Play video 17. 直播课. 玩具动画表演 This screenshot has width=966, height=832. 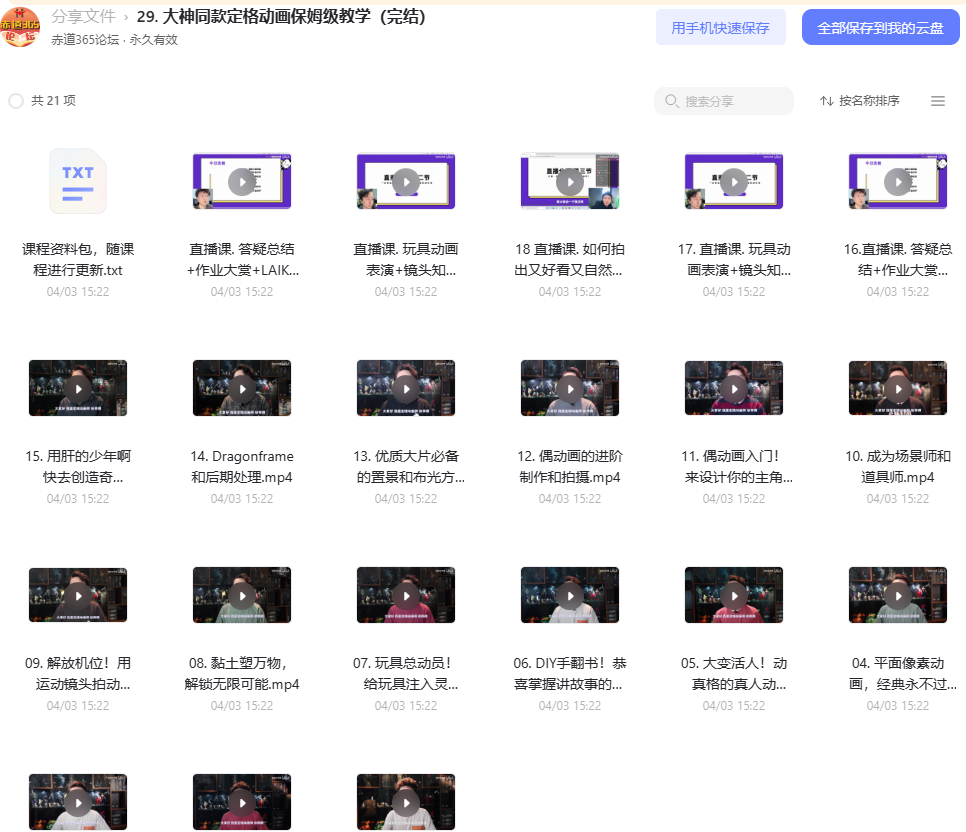click(x=734, y=181)
